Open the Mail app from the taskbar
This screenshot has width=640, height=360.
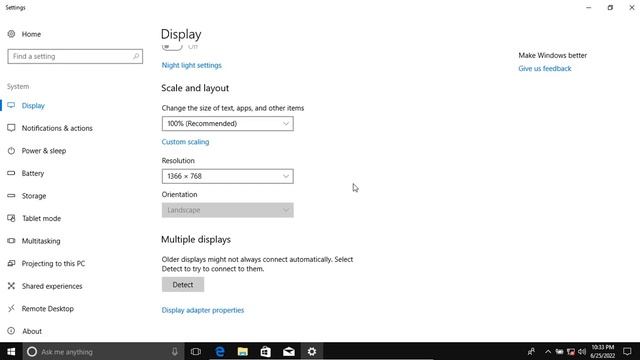289,351
